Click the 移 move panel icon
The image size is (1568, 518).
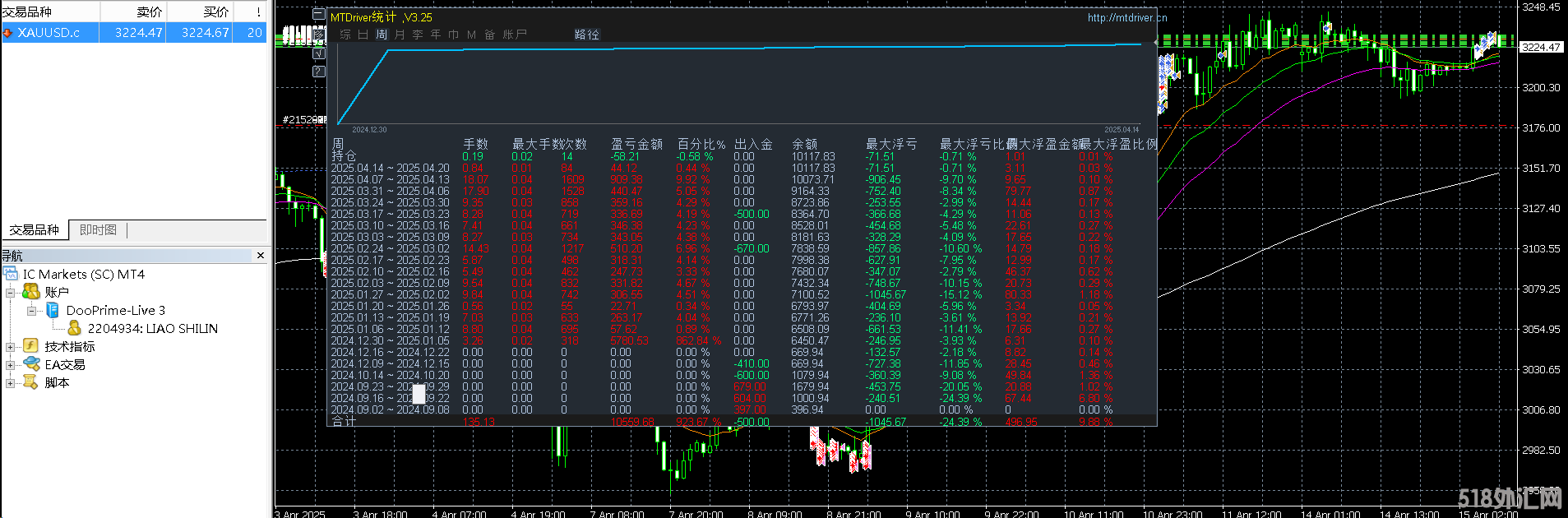(319, 35)
